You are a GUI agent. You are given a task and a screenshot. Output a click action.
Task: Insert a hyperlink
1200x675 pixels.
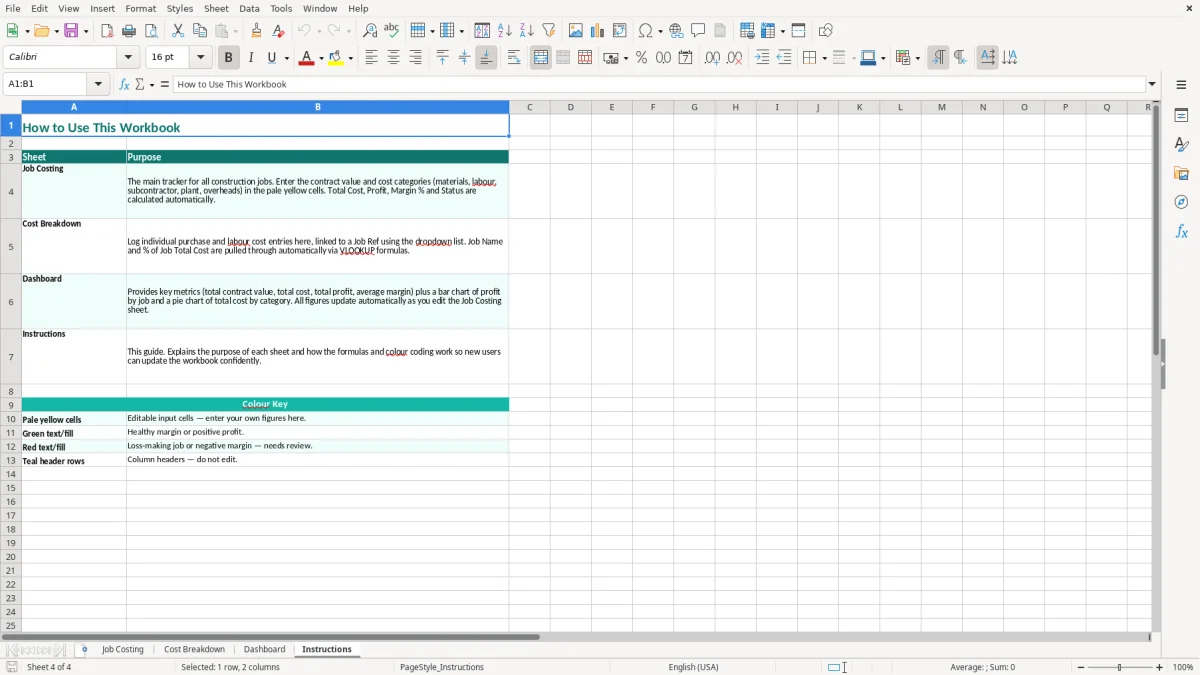pos(676,31)
